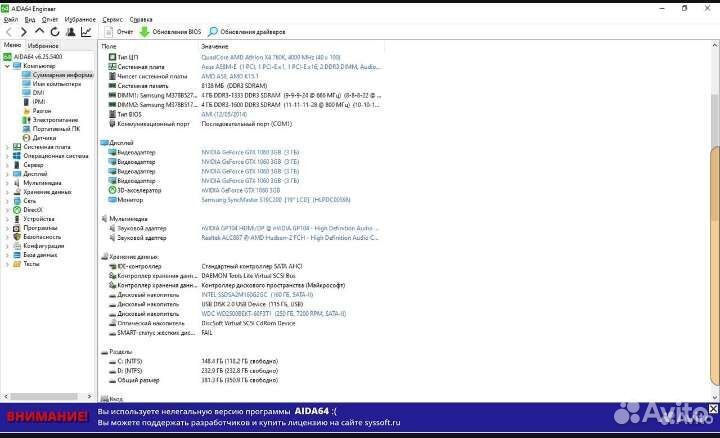720x438 pixels.
Task: Open the WDC WD2500BEKT disk link
Action: (x=274, y=314)
